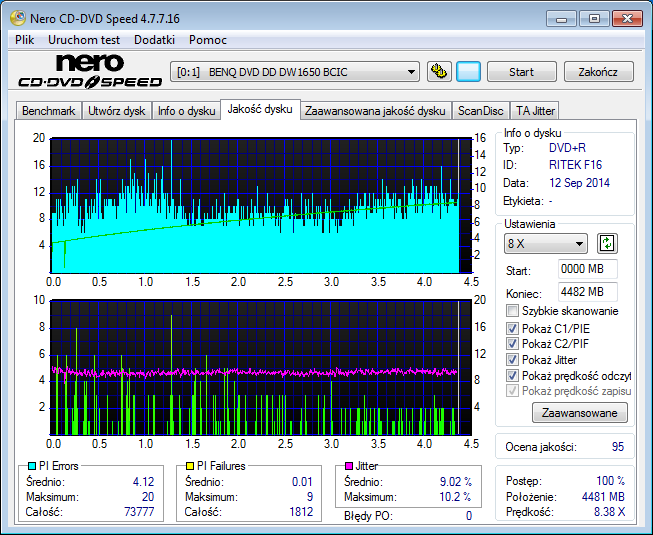The width and height of the screenshot is (653, 535).
Task: Click the magenta Jitter legend square
Action: pyautogui.click(x=349, y=466)
